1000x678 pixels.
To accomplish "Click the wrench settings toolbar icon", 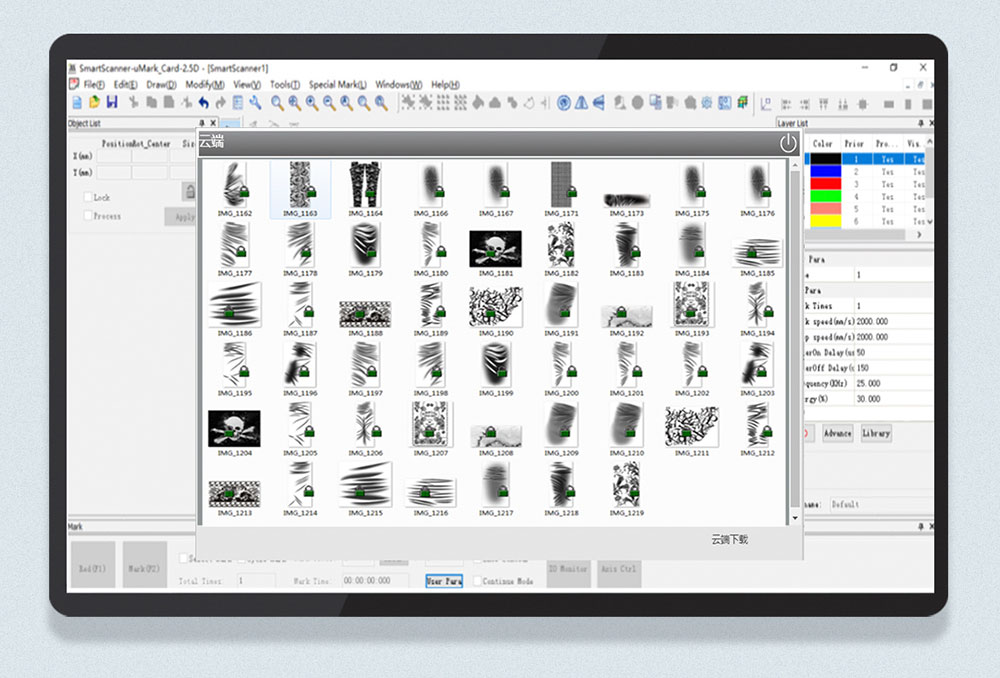I will 255,102.
